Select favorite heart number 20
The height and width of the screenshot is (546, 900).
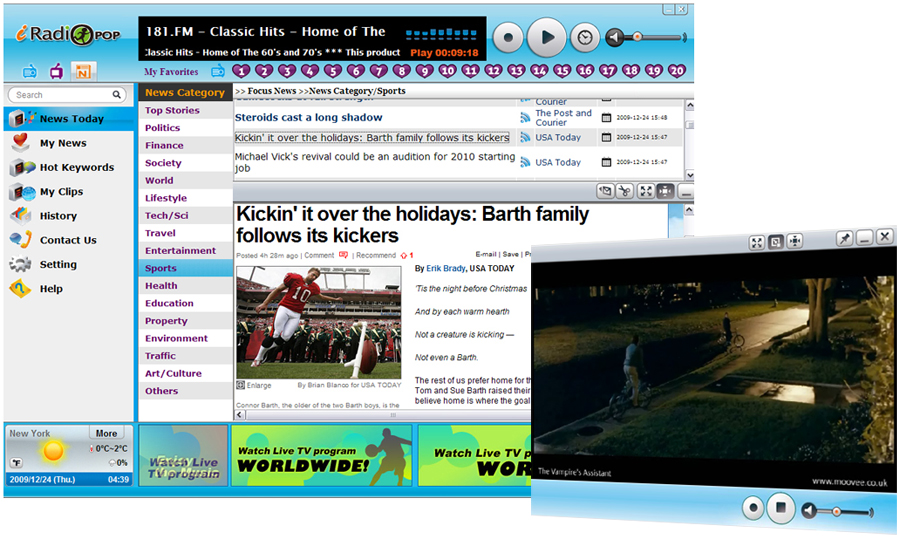pos(677,71)
